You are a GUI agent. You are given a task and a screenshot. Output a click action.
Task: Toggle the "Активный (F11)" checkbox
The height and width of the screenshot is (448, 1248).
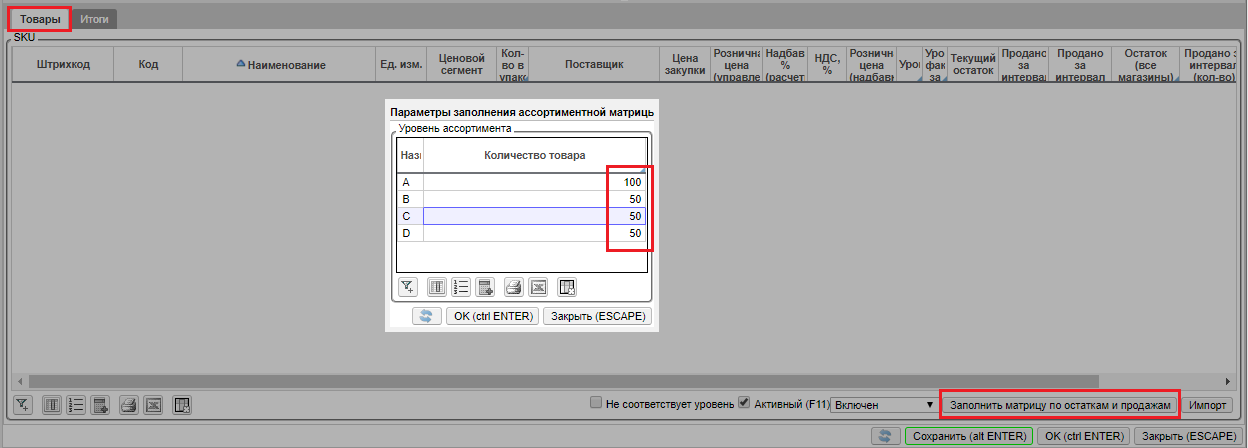pyautogui.click(x=743, y=404)
